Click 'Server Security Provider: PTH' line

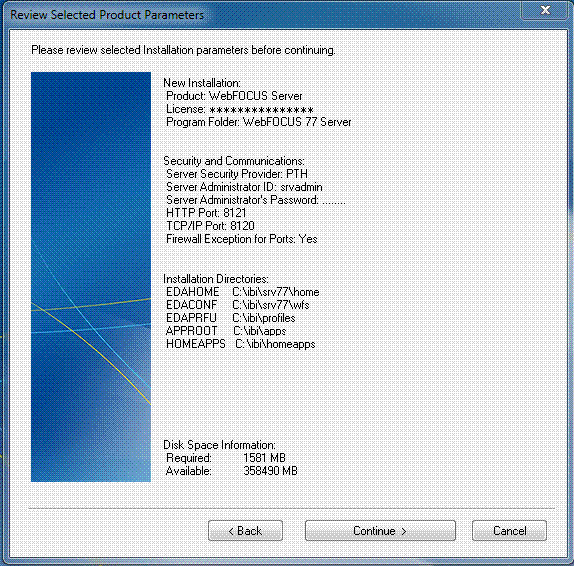(x=237, y=174)
